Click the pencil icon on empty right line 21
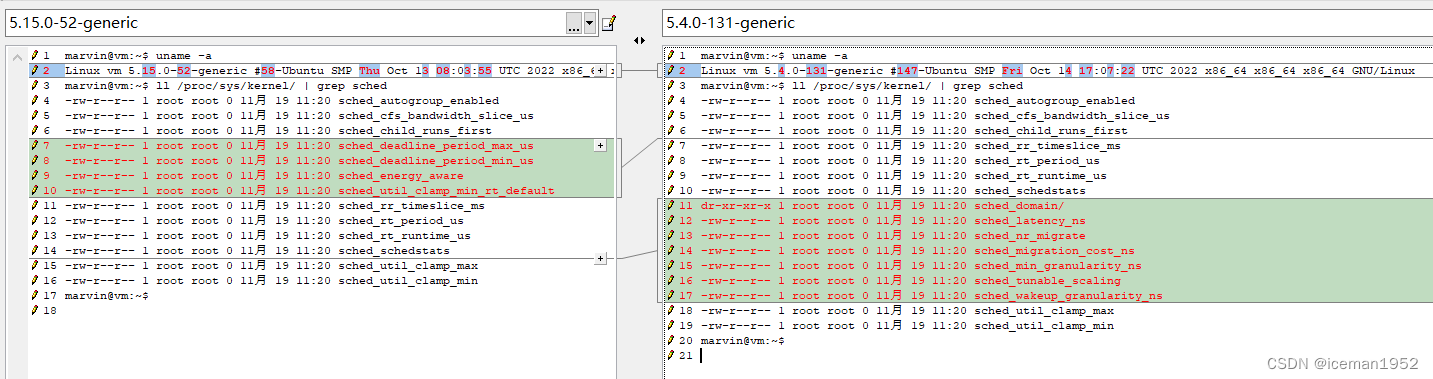This screenshot has width=1433, height=379. [671, 356]
